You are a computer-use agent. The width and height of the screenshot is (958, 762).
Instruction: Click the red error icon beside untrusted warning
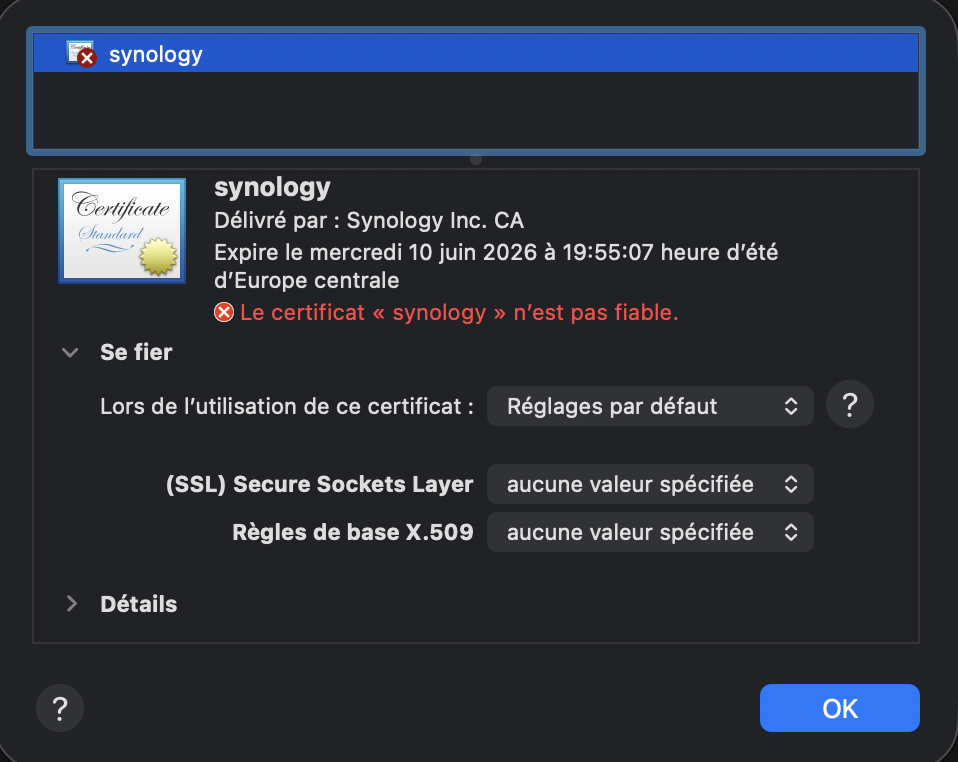(x=224, y=313)
